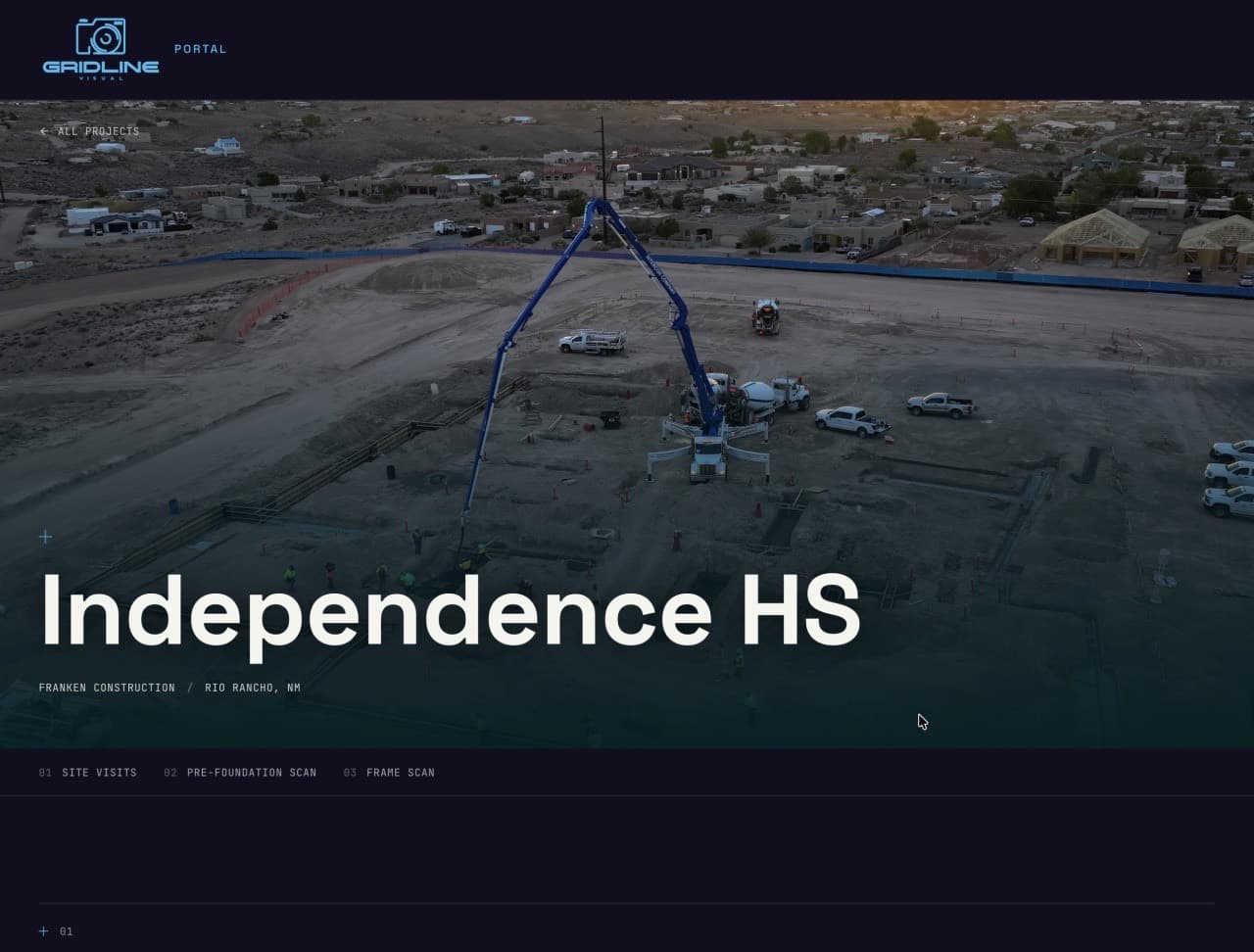Click the back arrow beside All Projects
The width and height of the screenshot is (1254, 952).
coord(44,131)
